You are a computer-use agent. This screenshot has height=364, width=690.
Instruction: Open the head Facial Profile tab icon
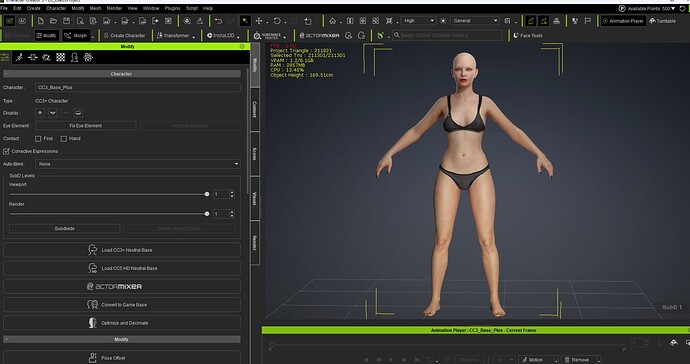[x=74, y=57]
